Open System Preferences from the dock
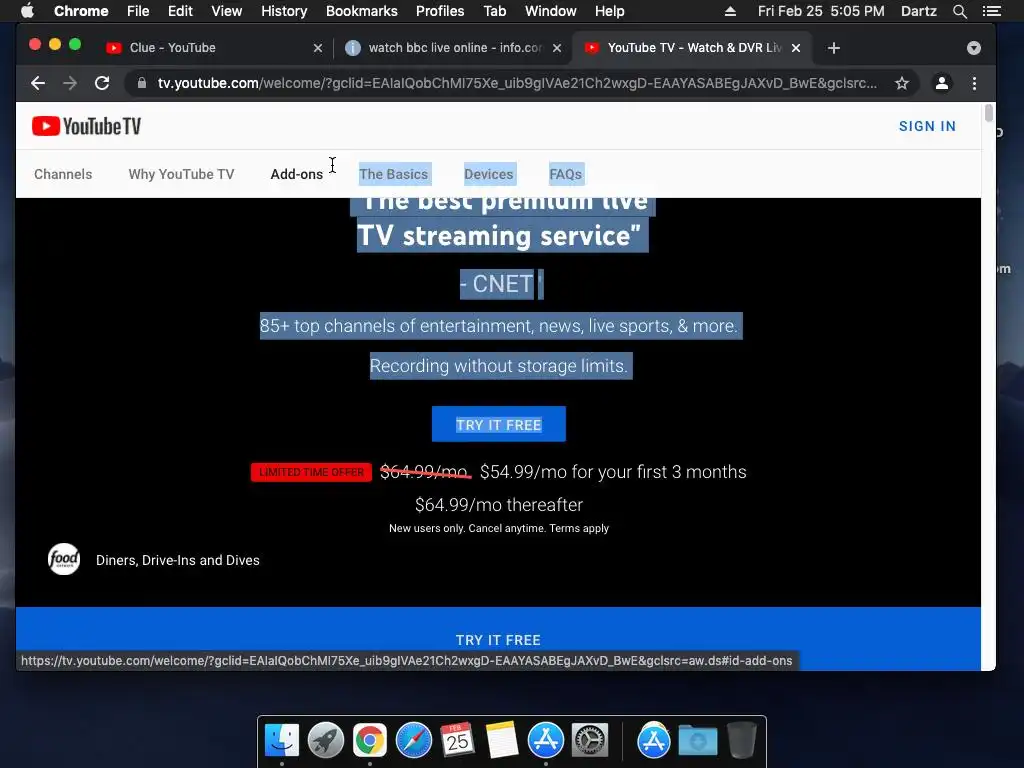The width and height of the screenshot is (1024, 768). [590, 741]
